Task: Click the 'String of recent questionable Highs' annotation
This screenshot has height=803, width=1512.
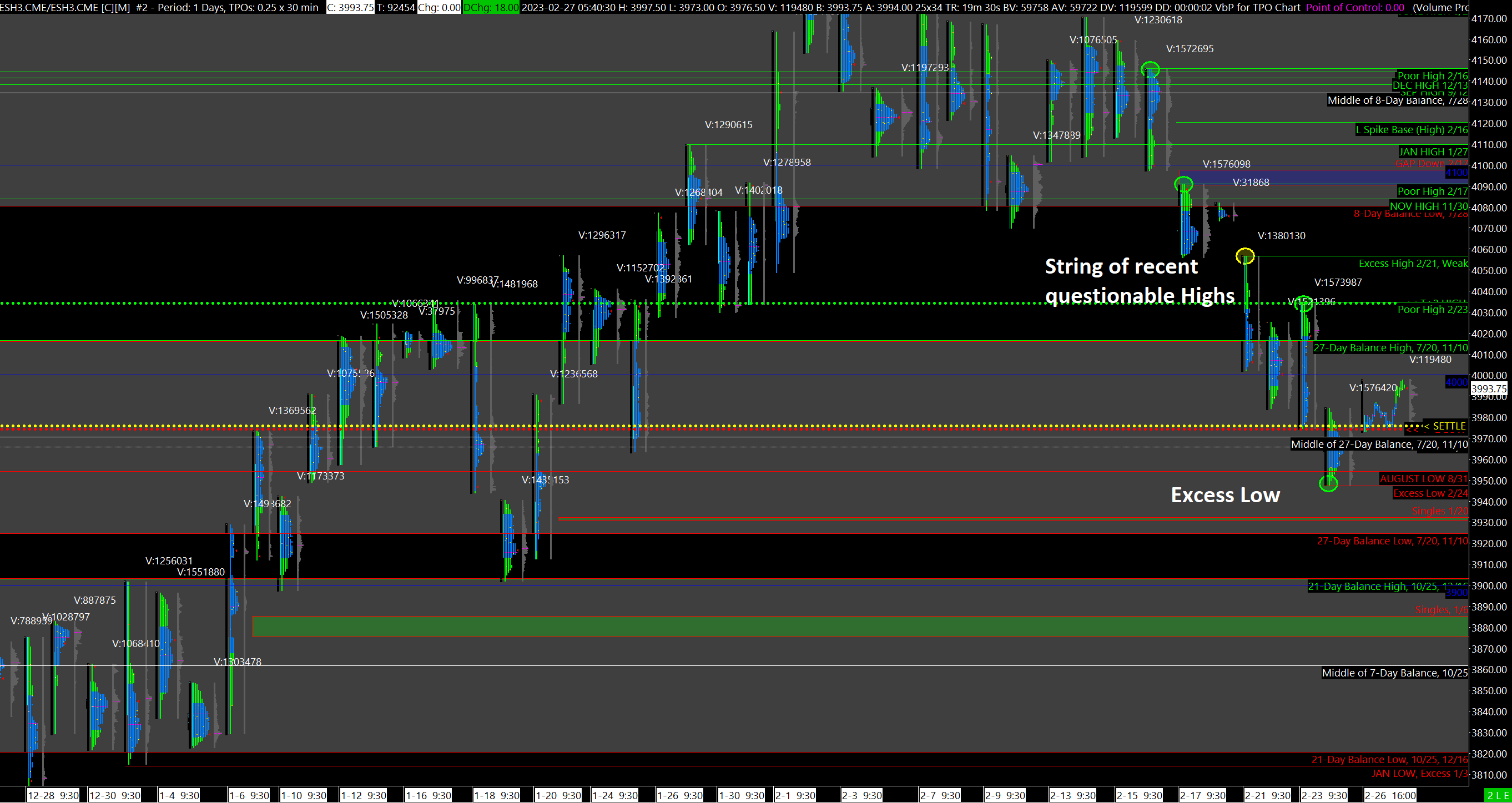Action: [1140, 281]
